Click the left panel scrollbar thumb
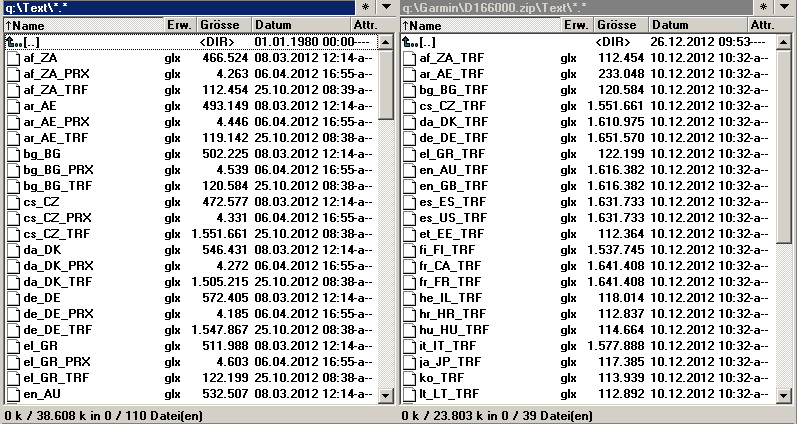This screenshot has height=424, width=797. coord(386,84)
